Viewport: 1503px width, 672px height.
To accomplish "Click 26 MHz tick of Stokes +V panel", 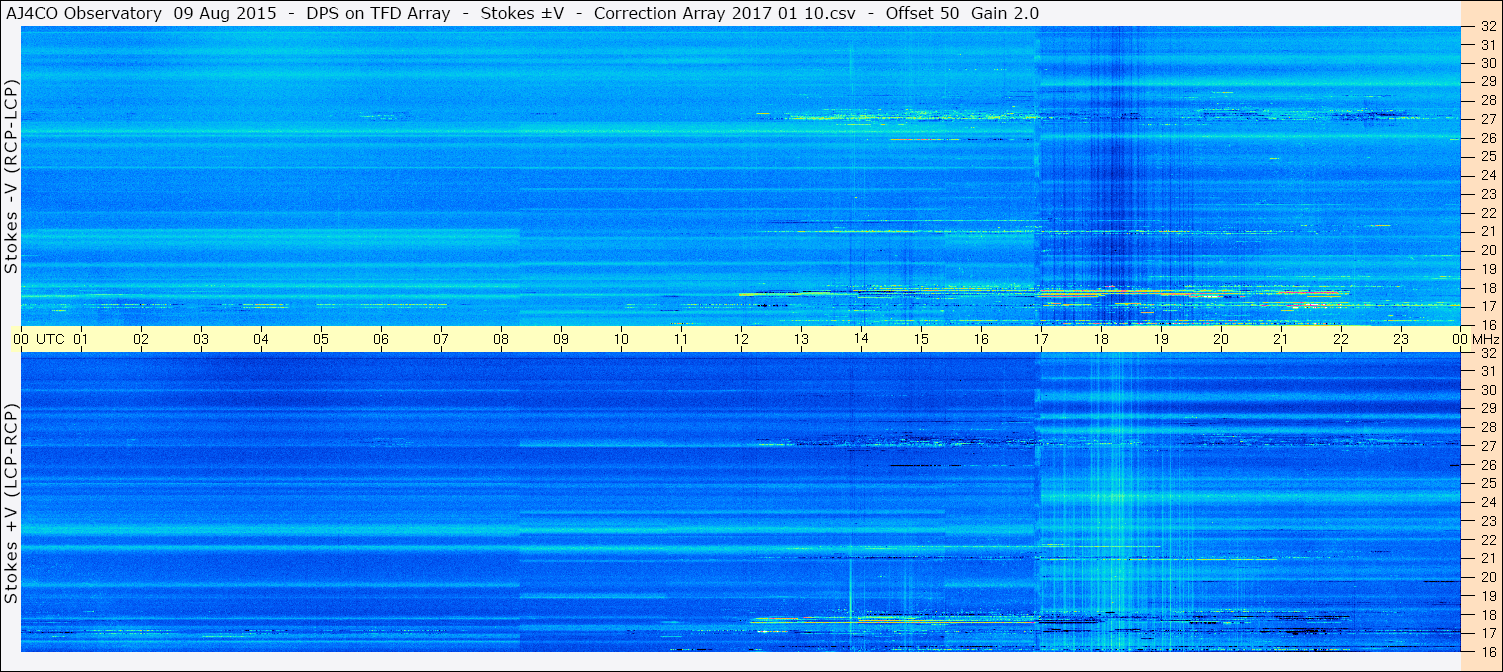I will coord(1487,465).
